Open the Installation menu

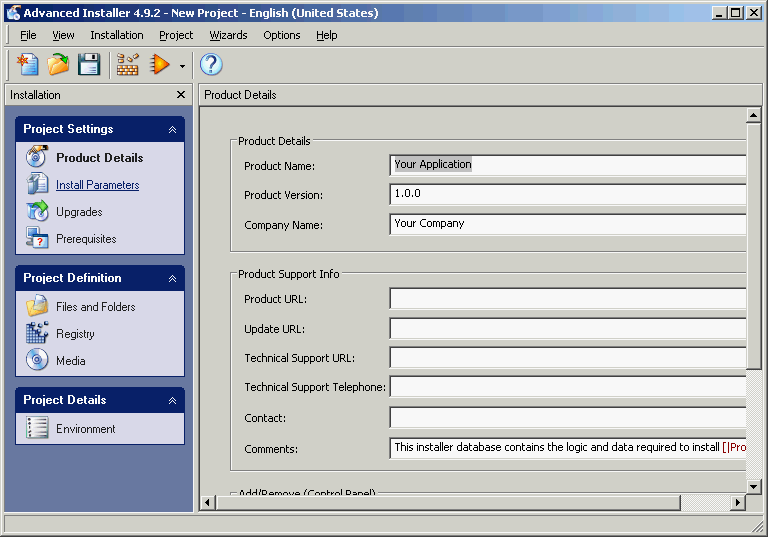[x=117, y=35]
